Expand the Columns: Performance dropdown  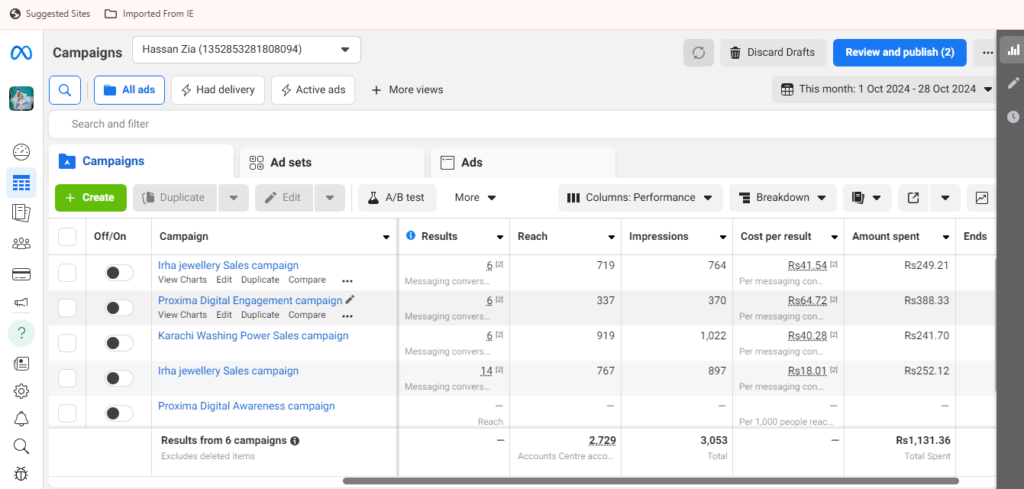(x=640, y=198)
